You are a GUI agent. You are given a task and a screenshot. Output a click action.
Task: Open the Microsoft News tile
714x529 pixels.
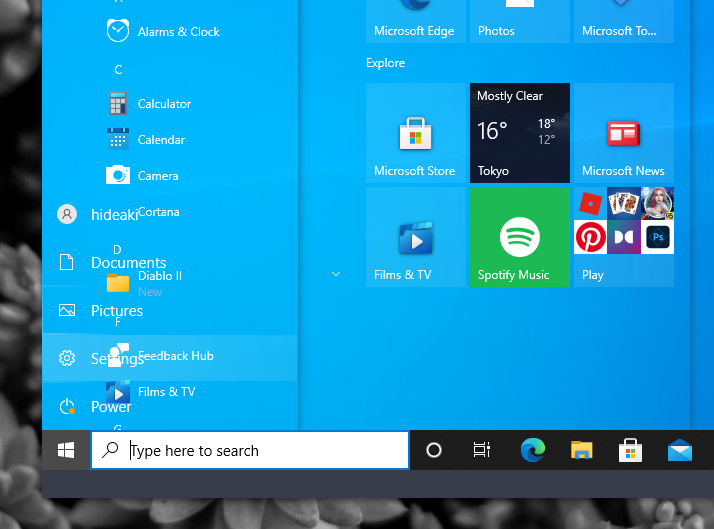pos(623,132)
